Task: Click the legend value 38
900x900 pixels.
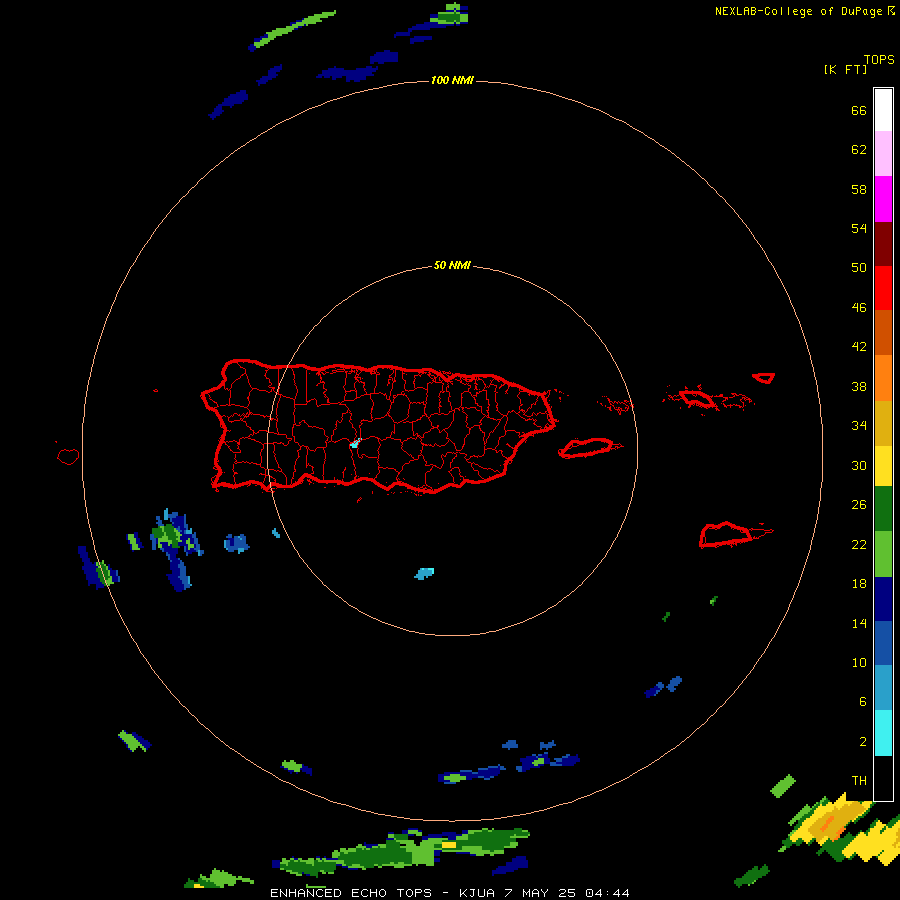Action: point(859,386)
